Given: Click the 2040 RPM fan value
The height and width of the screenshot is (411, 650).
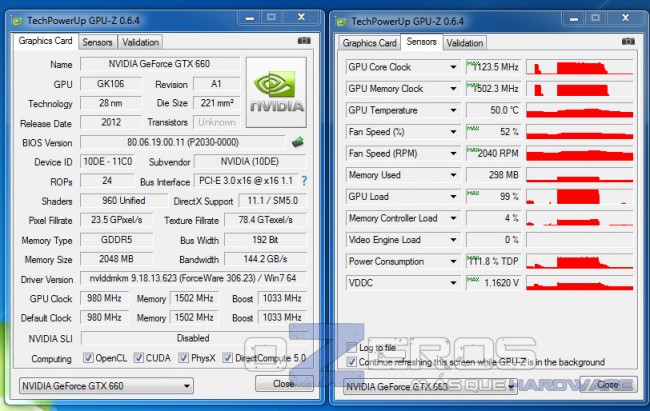Looking at the screenshot, I should (493, 153).
